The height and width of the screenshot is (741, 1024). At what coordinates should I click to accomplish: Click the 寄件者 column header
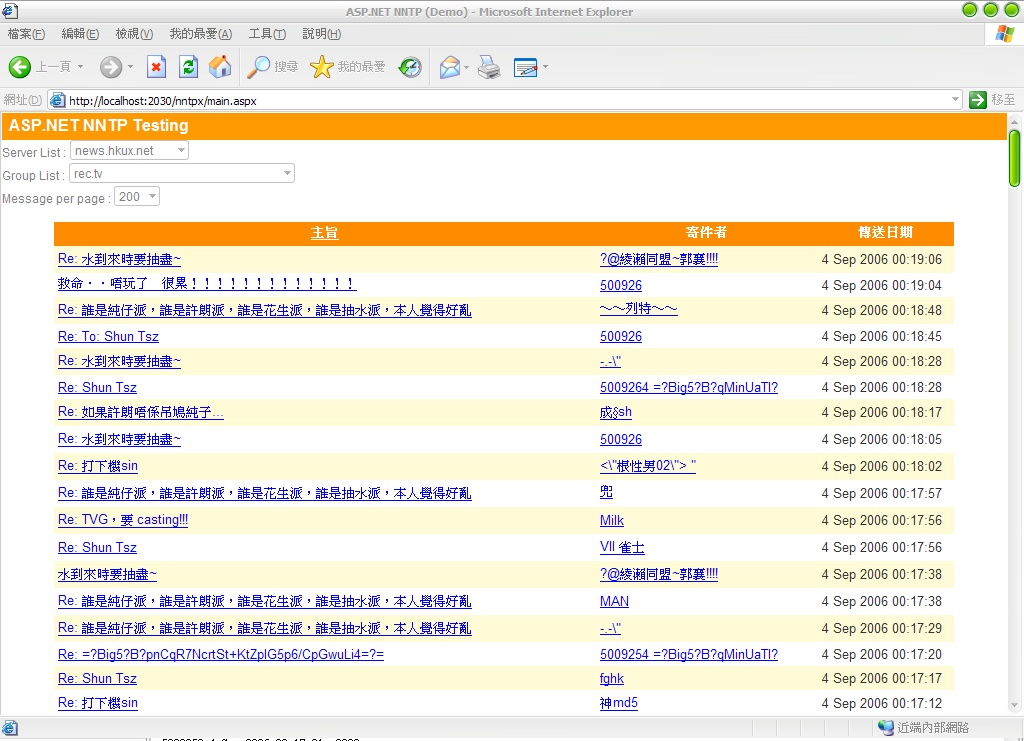[x=706, y=232]
